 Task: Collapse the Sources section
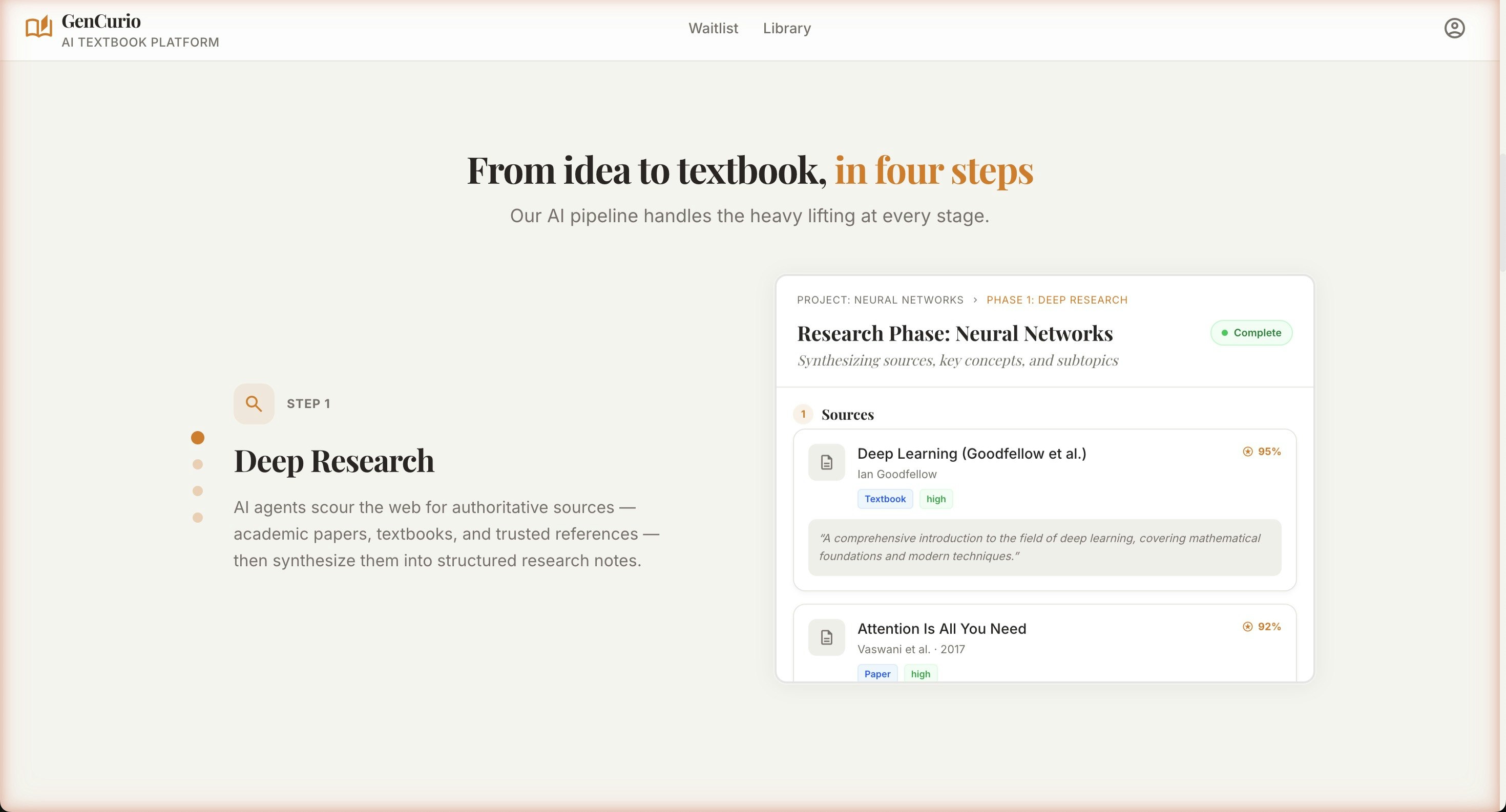click(847, 414)
